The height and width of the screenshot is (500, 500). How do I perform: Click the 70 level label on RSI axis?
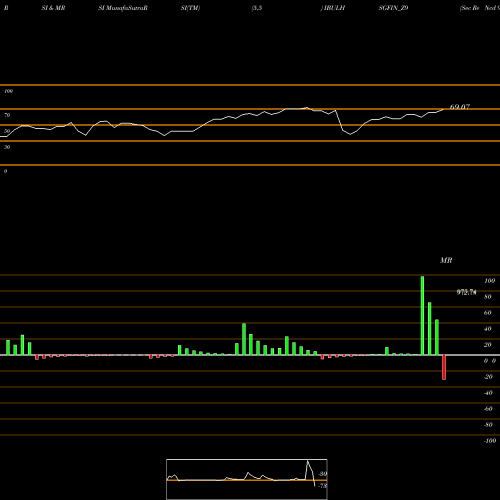(x=7, y=115)
